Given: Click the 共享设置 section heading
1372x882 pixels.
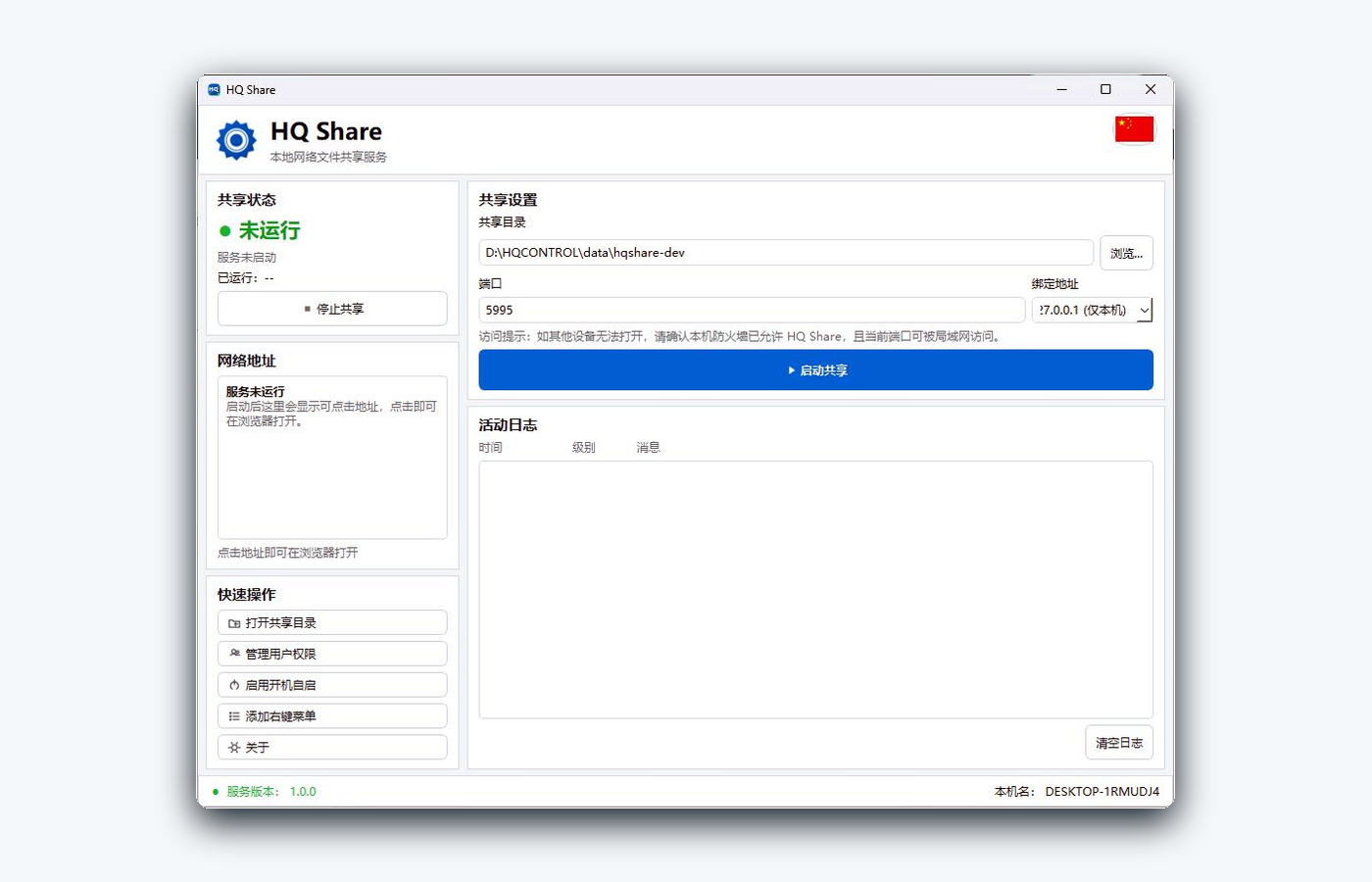Looking at the screenshot, I should click(508, 200).
